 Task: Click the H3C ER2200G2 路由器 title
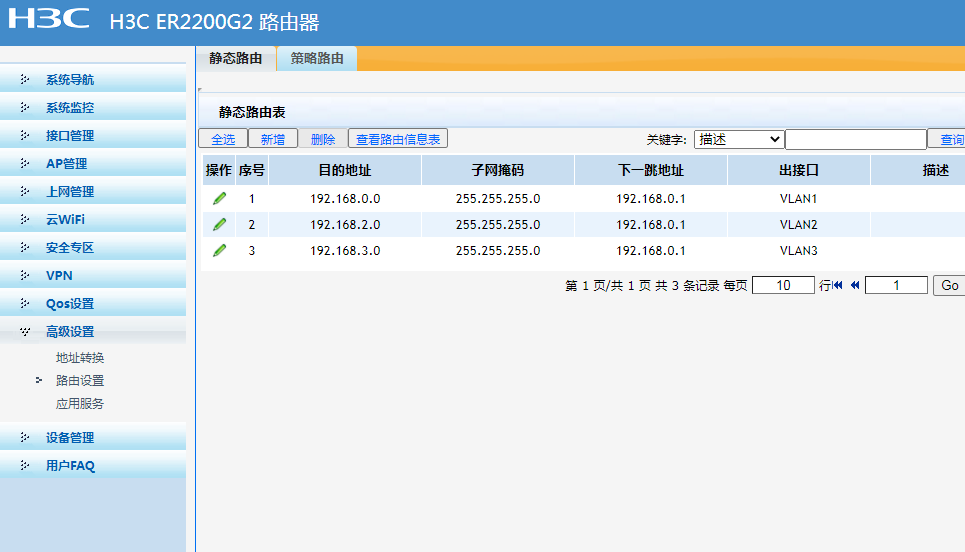tap(214, 22)
